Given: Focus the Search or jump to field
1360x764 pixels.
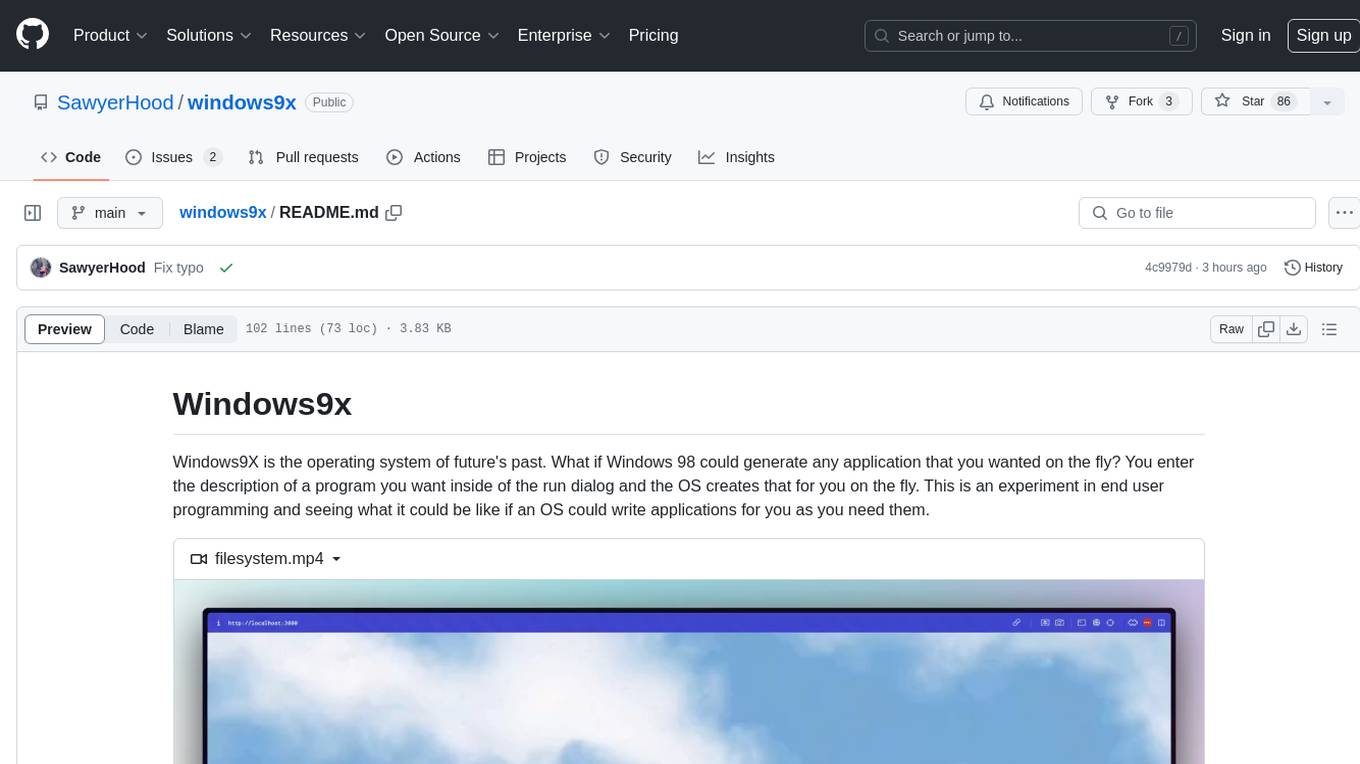Looking at the screenshot, I should tap(1030, 36).
